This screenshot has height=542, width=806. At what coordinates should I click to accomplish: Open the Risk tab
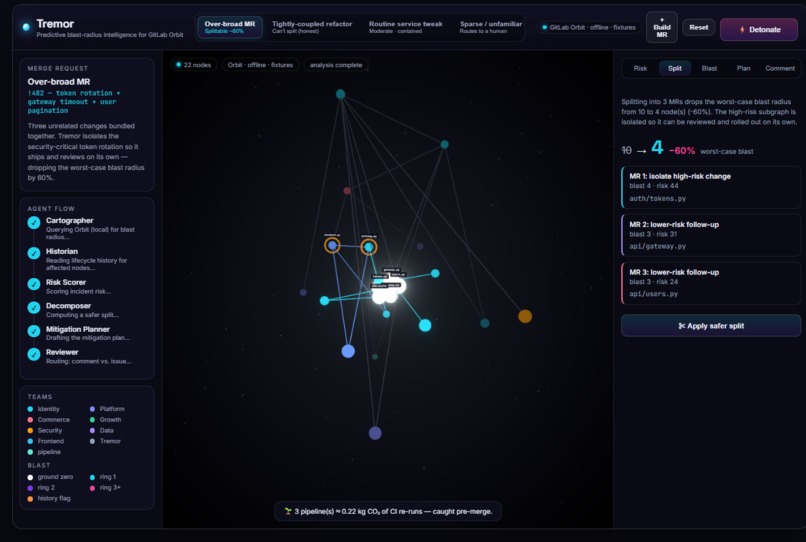pos(640,68)
